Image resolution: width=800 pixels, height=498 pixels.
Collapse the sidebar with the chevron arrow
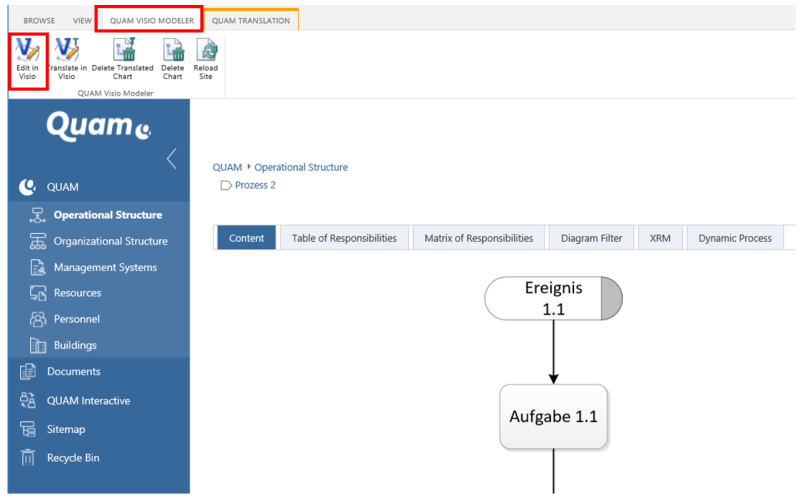coord(171,158)
